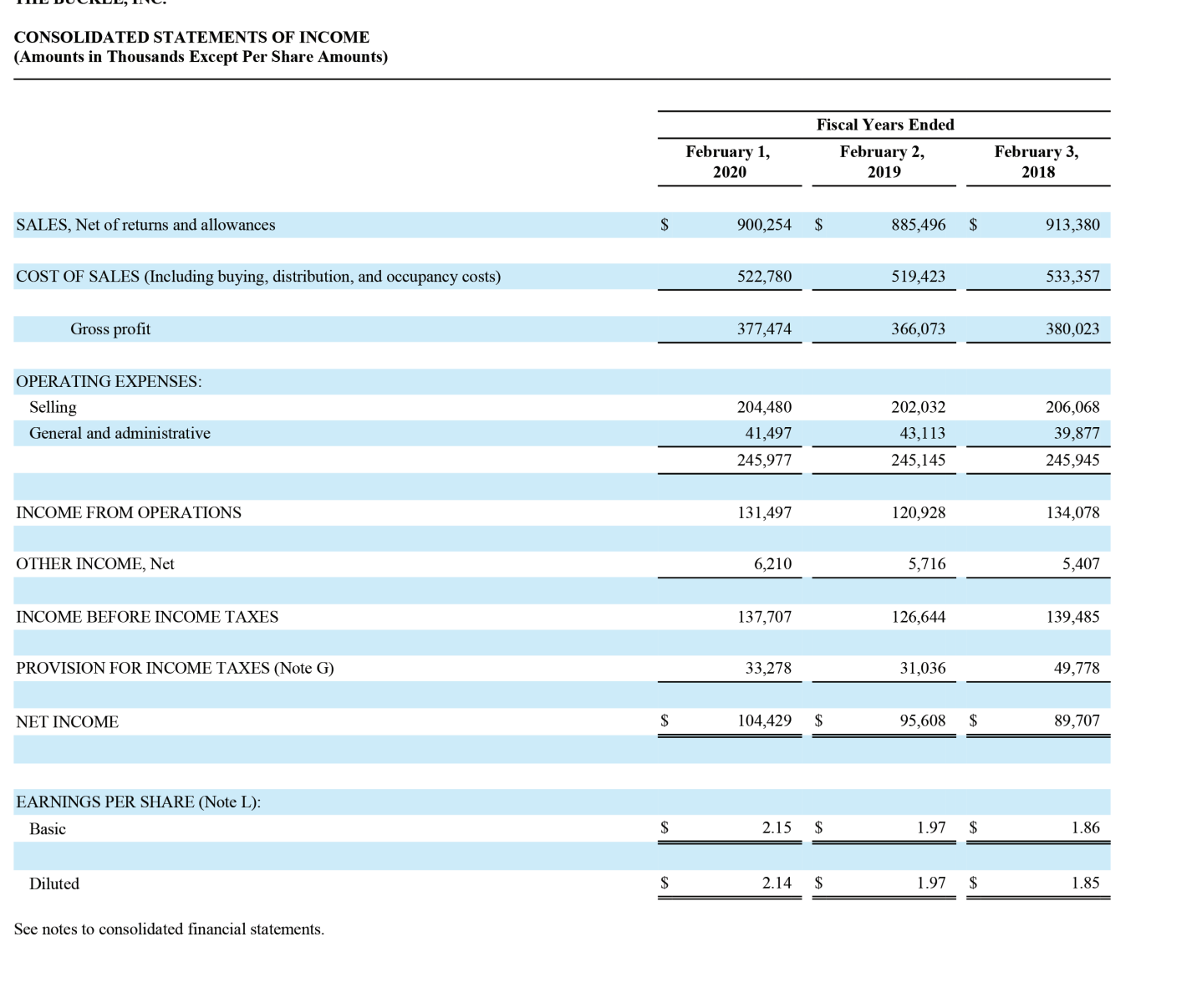Select the INCOME FROM OPERATIONS label
Screen dimensions: 1197x1008
pyautogui.click(x=128, y=512)
